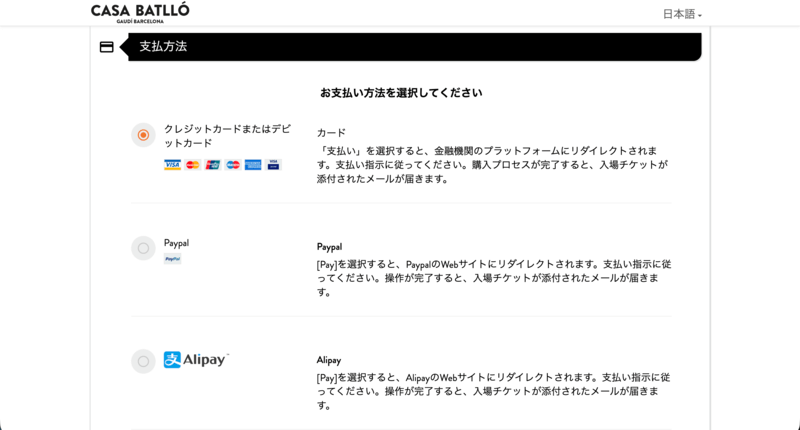Select the credit or debit card radio button

point(143,135)
